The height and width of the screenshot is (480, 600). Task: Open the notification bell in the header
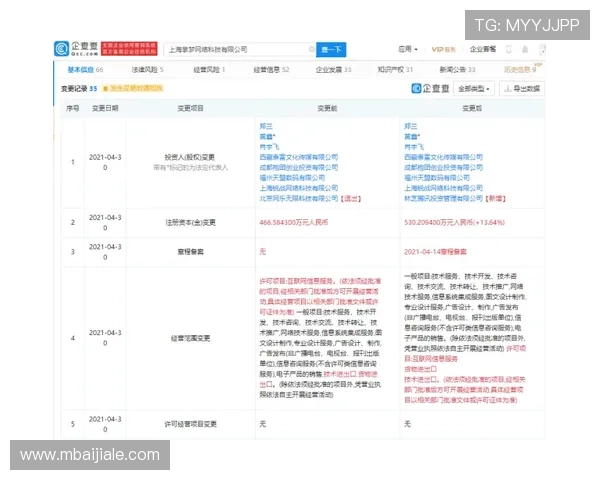[x=525, y=49]
